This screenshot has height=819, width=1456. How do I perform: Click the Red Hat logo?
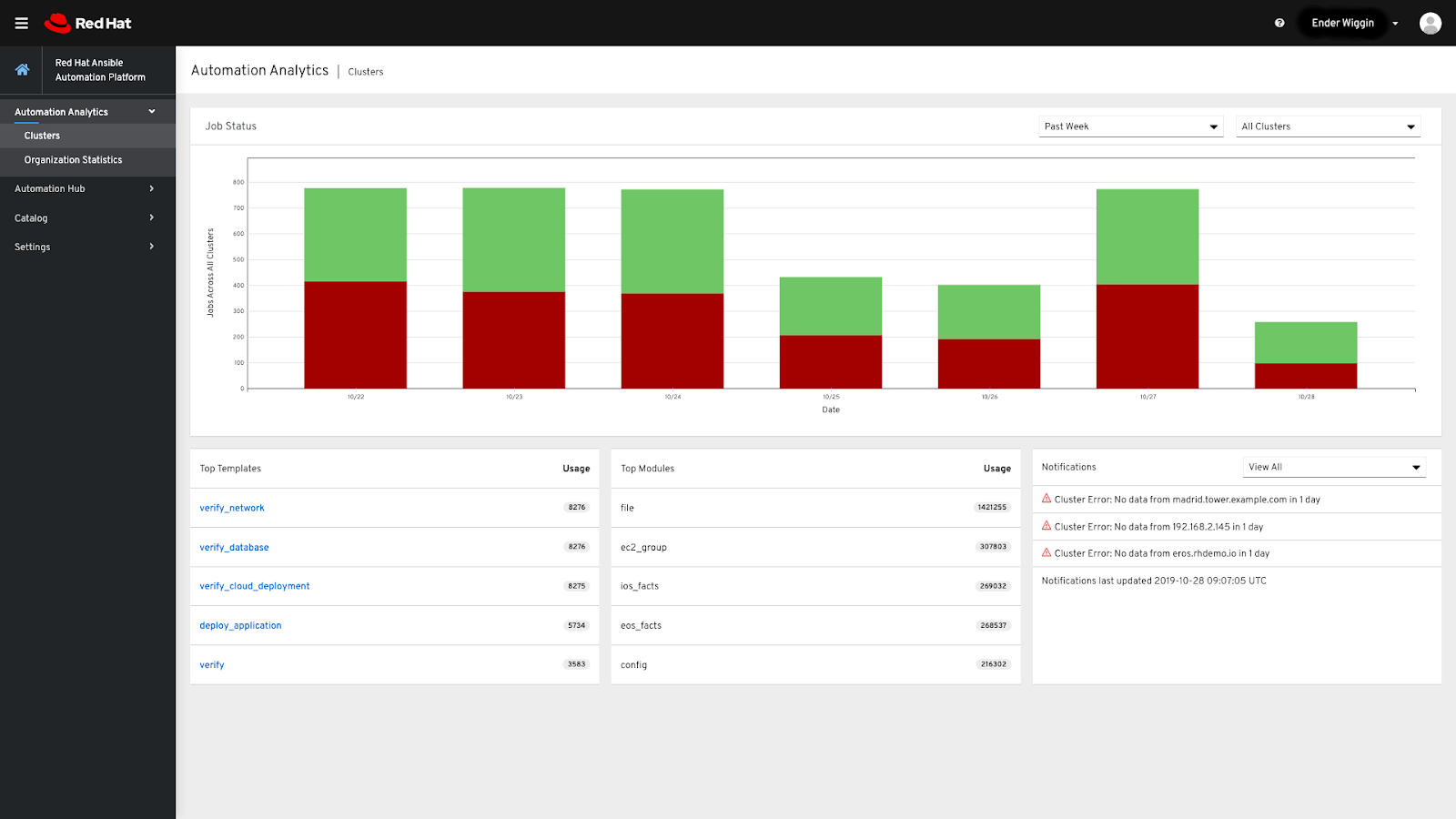[x=88, y=23]
